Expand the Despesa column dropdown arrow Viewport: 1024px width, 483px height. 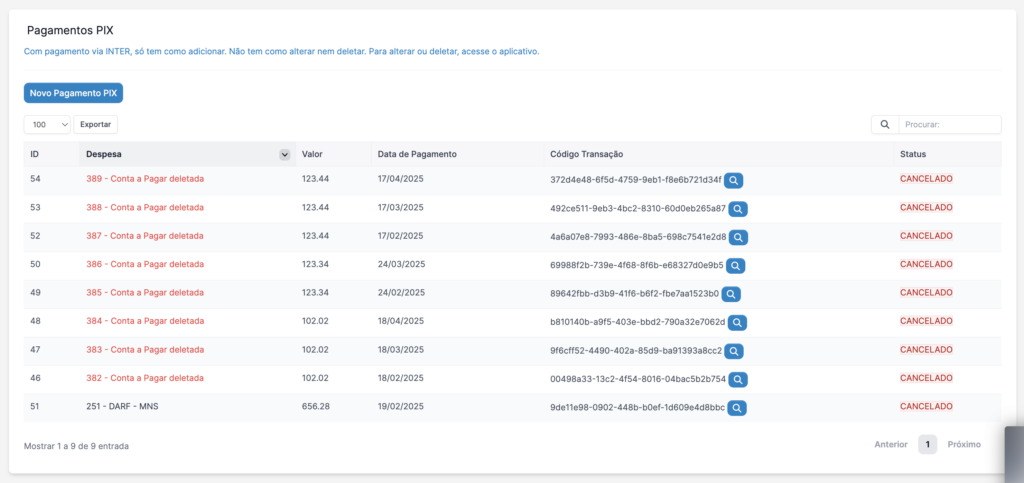click(284, 155)
